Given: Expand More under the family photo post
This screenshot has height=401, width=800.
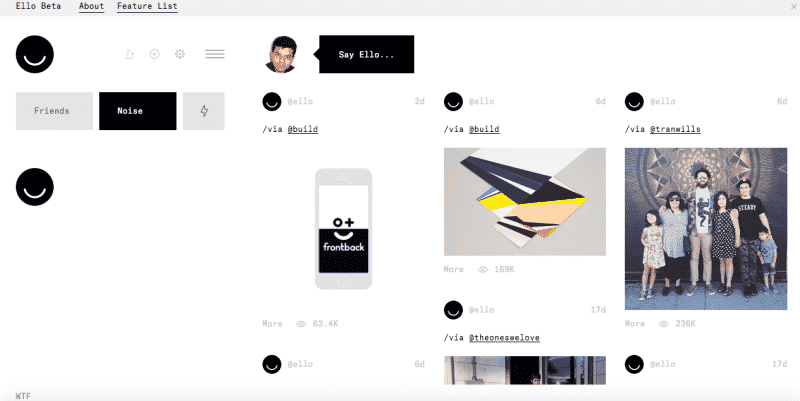Looking at the screenshot, I should 635,324.
